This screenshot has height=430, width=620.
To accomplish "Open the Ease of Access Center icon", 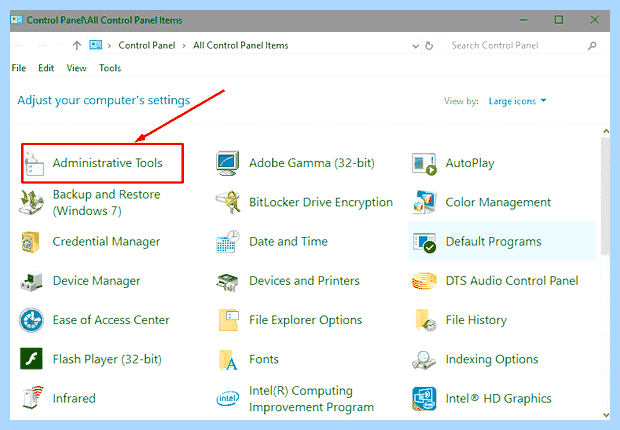I will (31, 320).
